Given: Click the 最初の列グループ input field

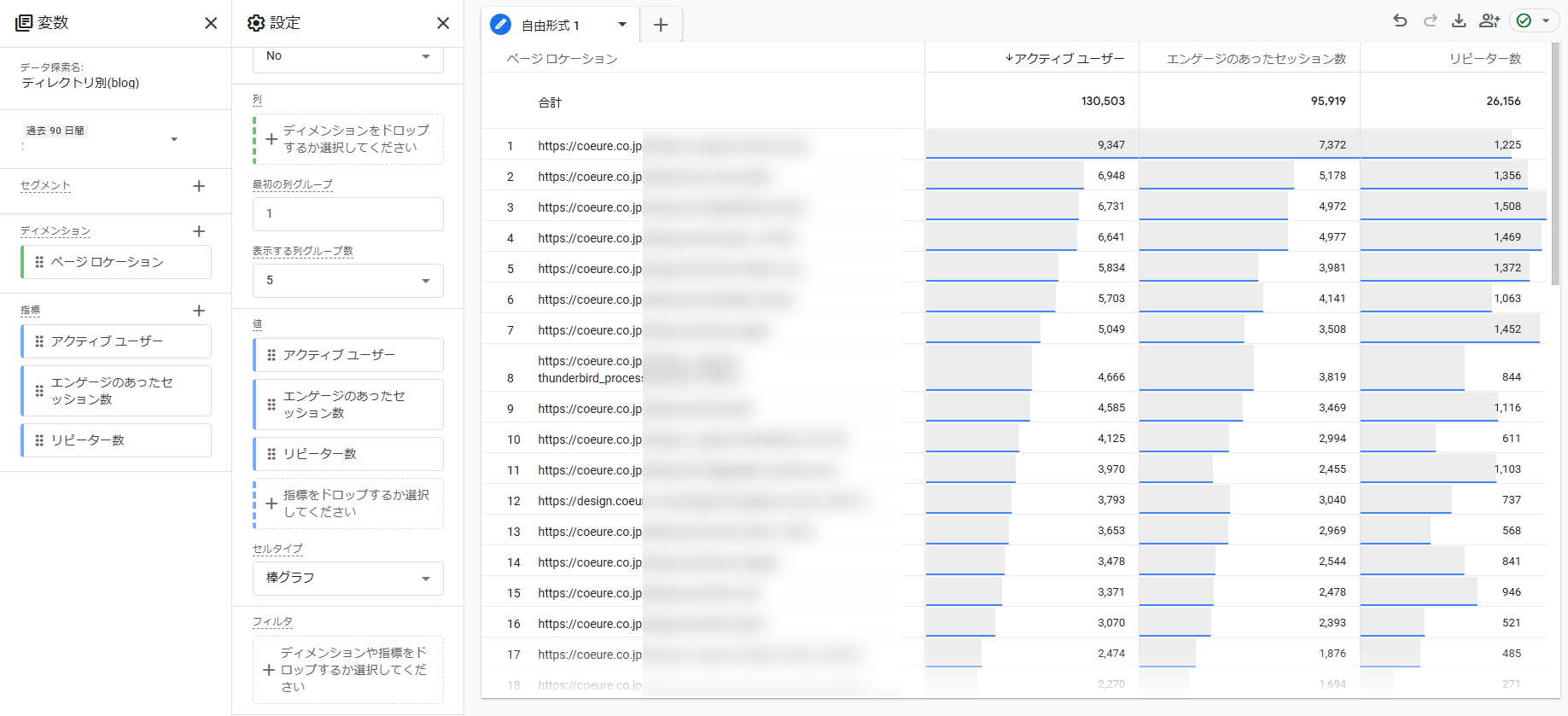Looking at the screenshot, I should pyautogui.click(x=347, y=214).
